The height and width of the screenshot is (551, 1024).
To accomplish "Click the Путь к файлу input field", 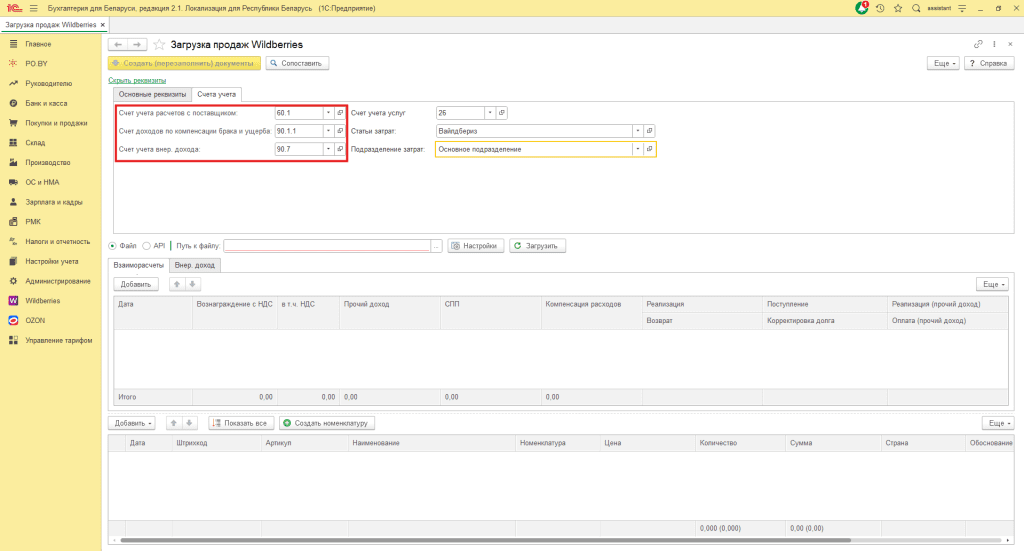I will 327,245.
